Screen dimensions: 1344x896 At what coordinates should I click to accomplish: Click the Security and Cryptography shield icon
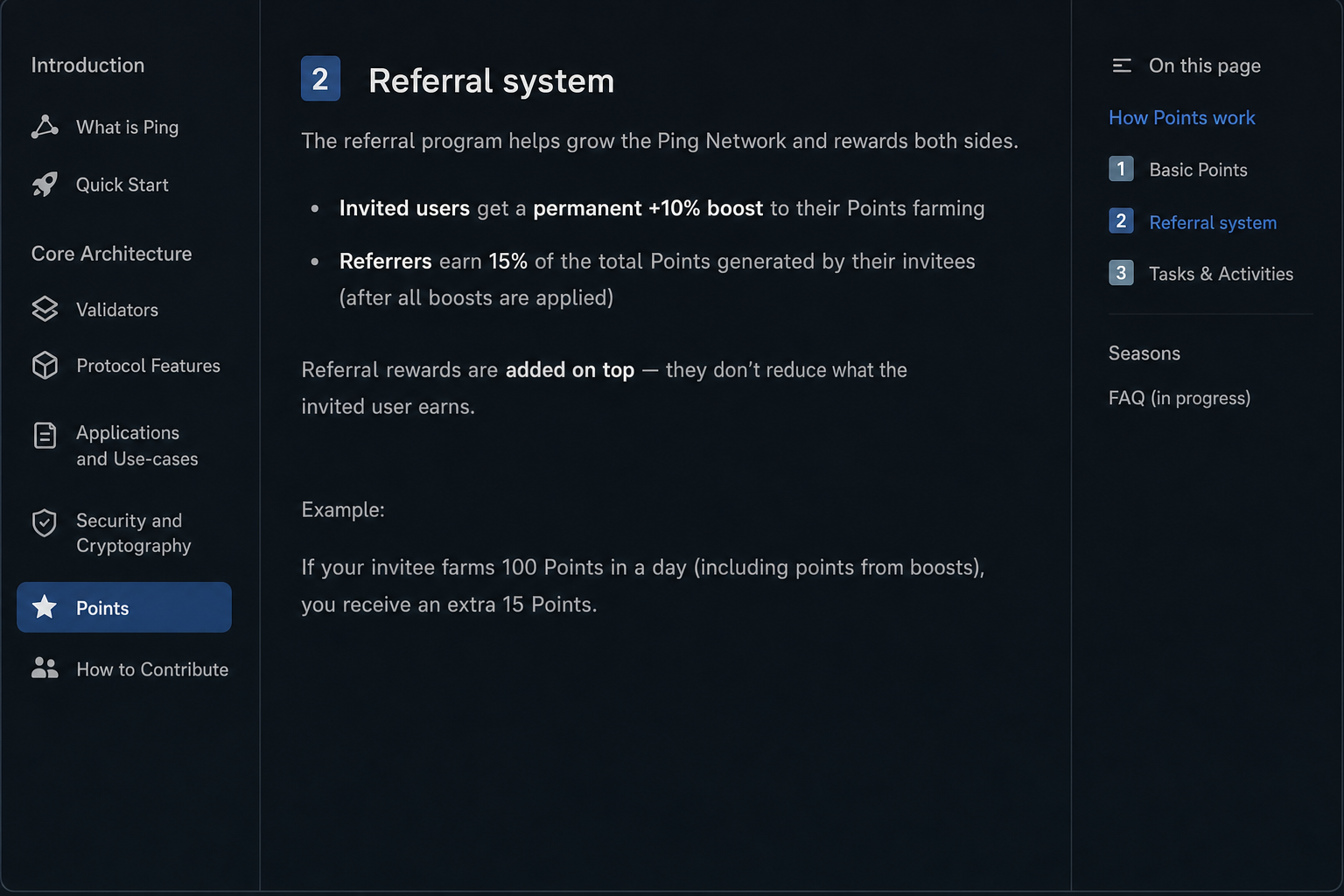coord(45,522)
